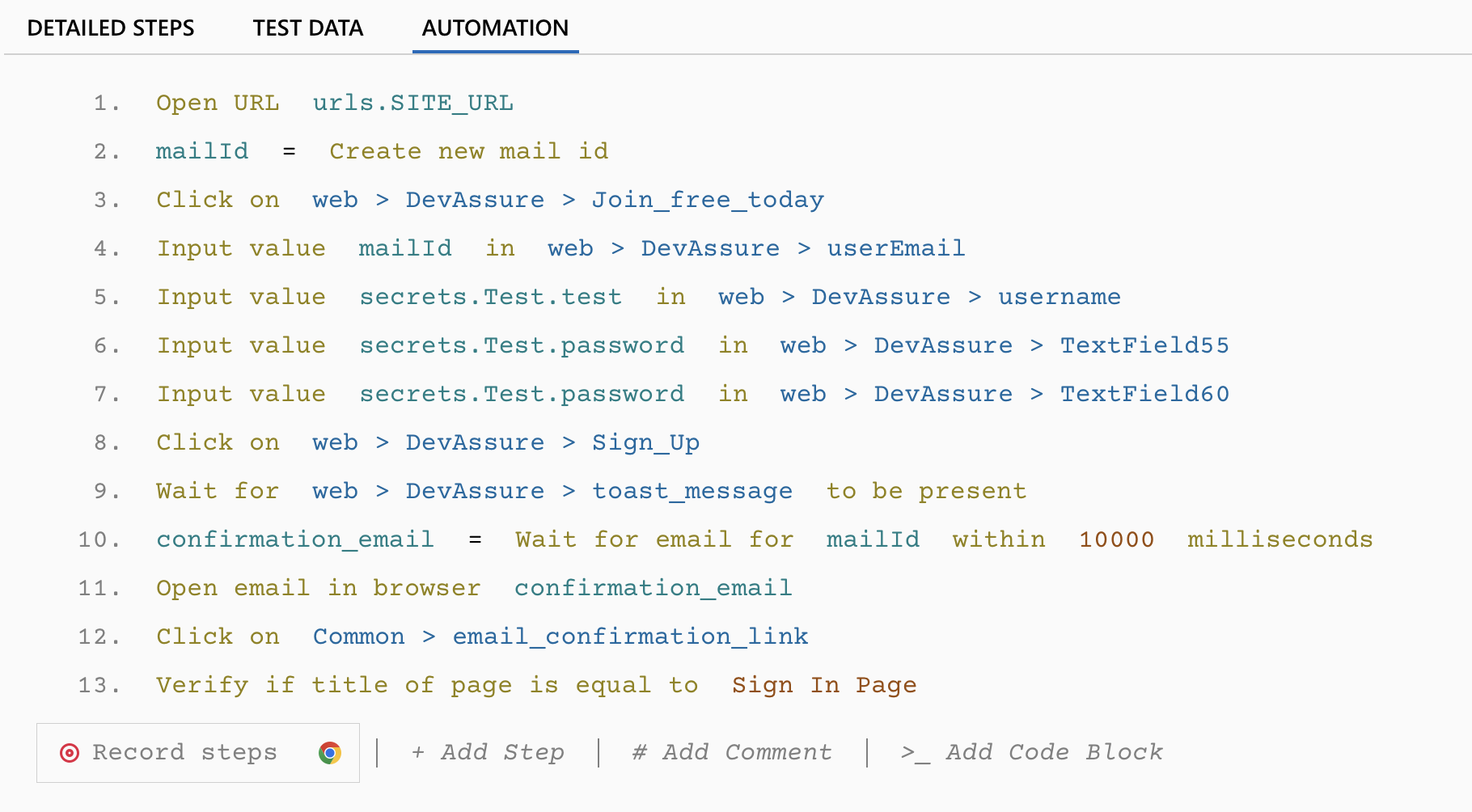Select the urls.SITE_URL reference in step 1

[412, 103]
